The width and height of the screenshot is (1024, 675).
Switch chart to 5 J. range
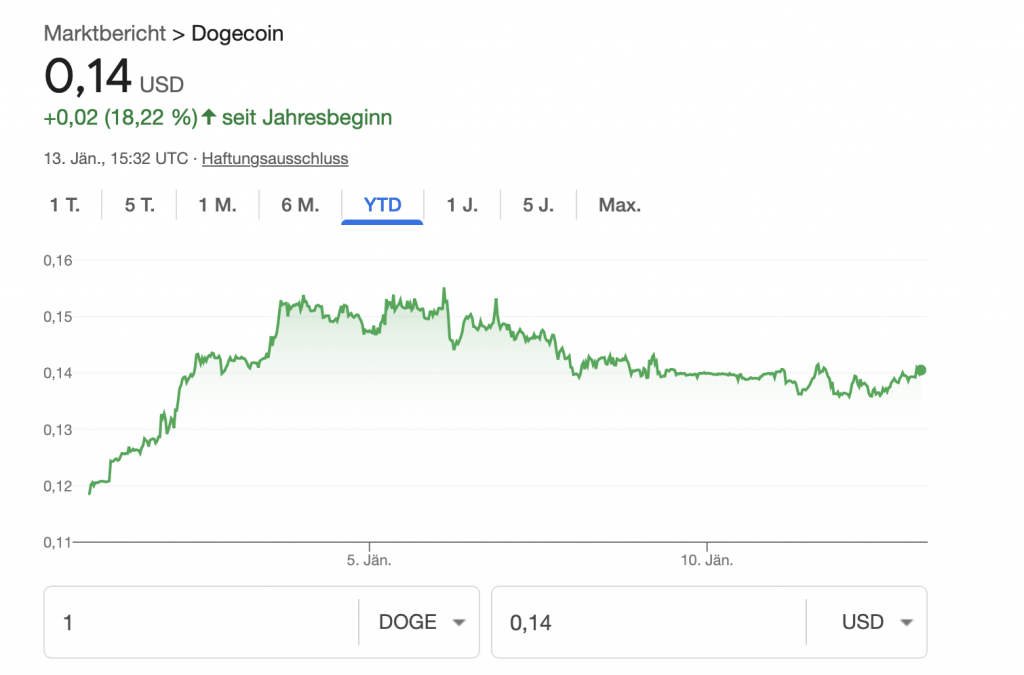538,205
